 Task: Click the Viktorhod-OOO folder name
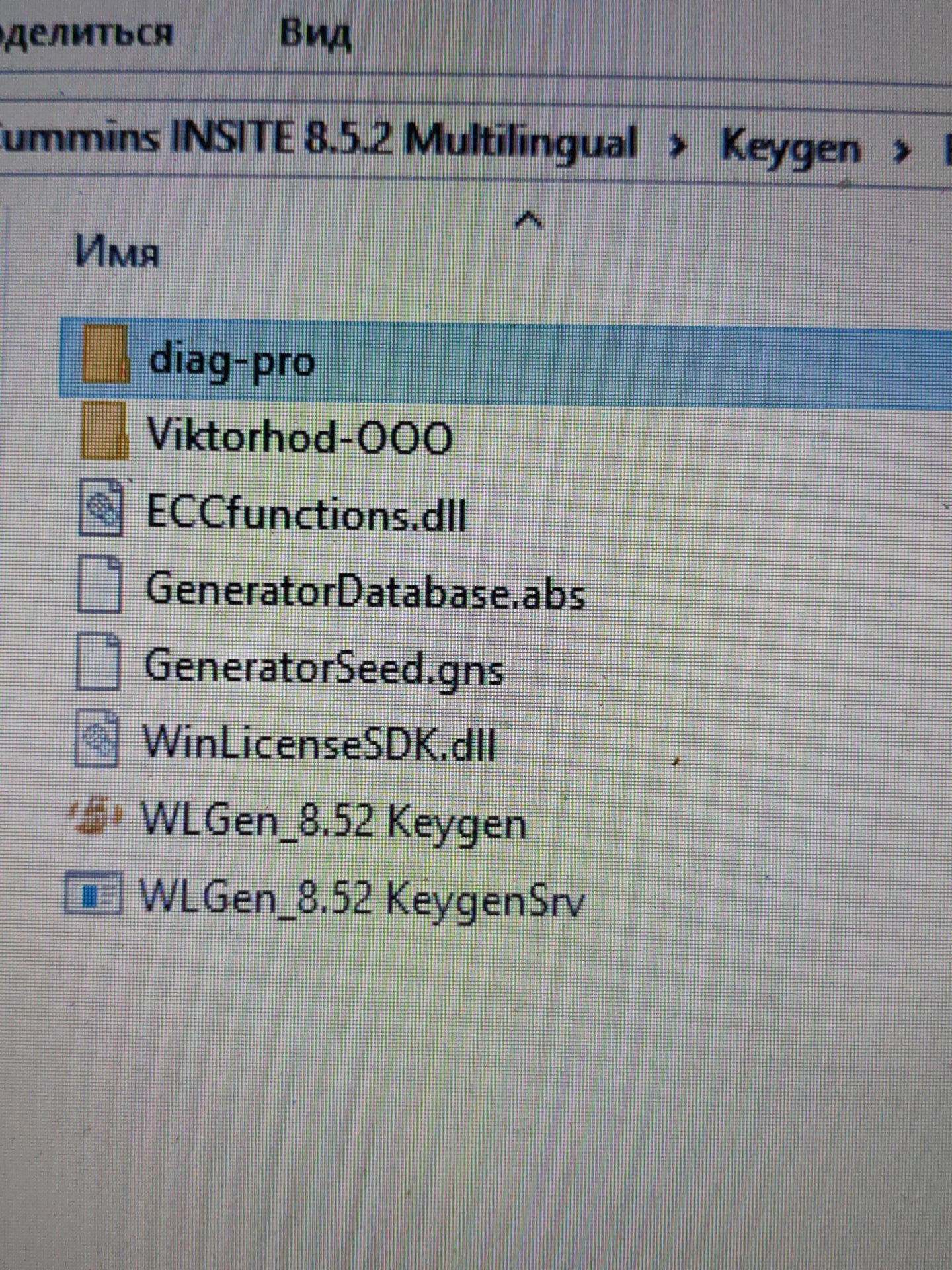[x=300, y=437]
